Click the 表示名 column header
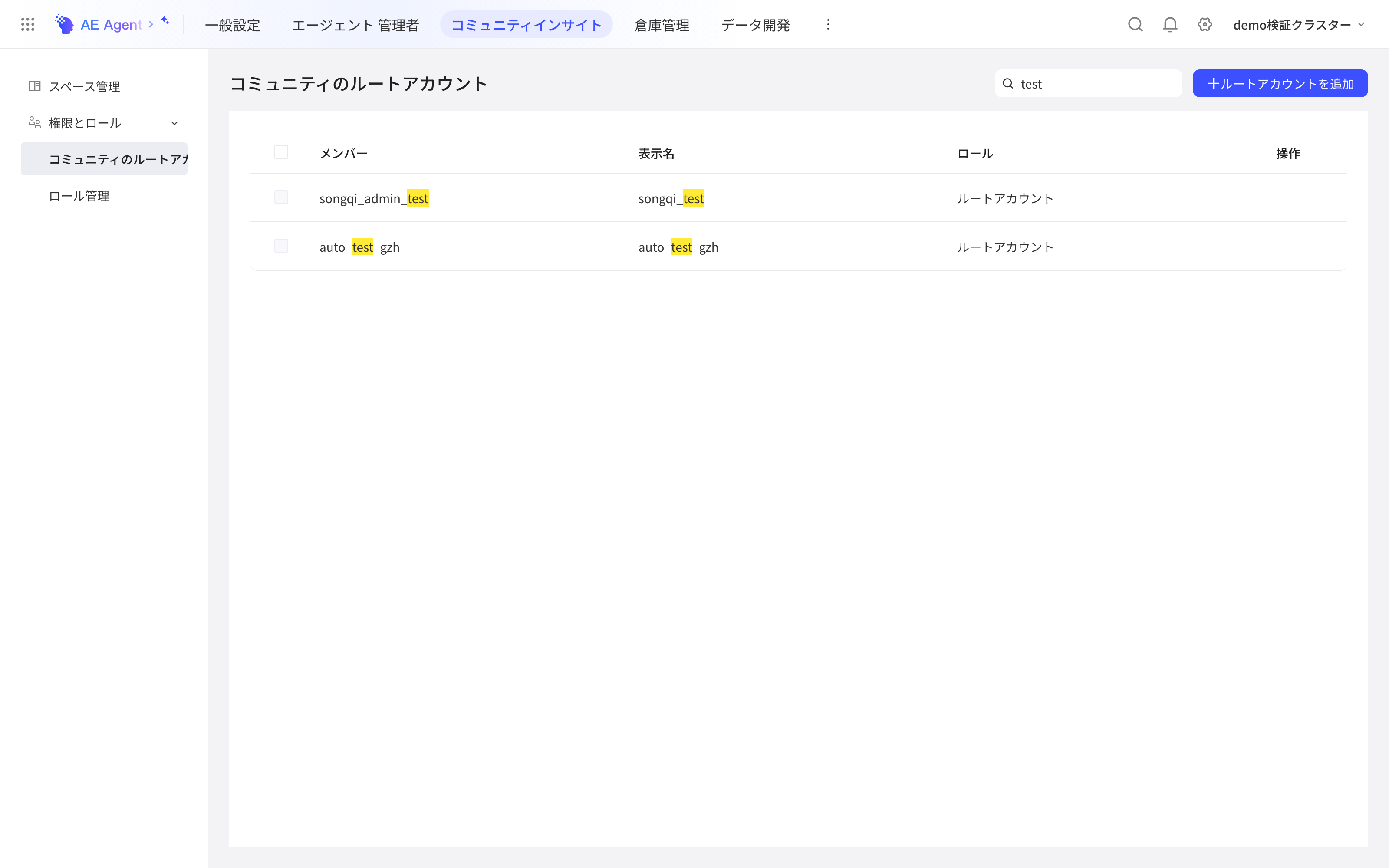The width and height of the screenshot is (1389, 868). 656,153
